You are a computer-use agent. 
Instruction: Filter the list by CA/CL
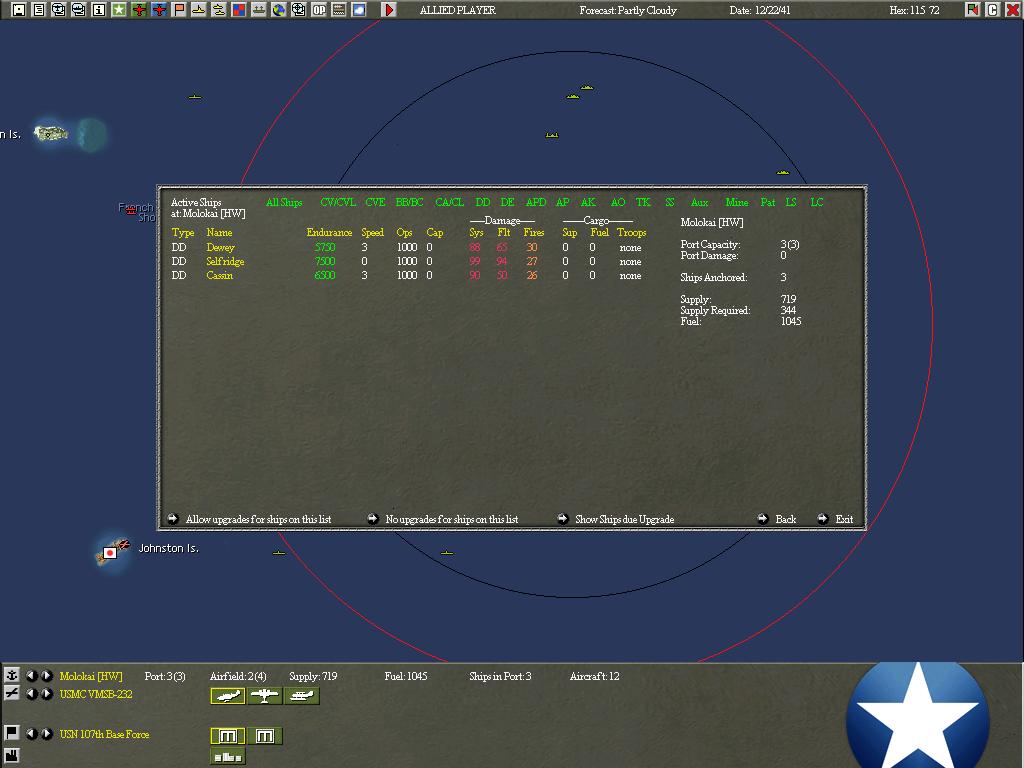[x=449, y=202]
